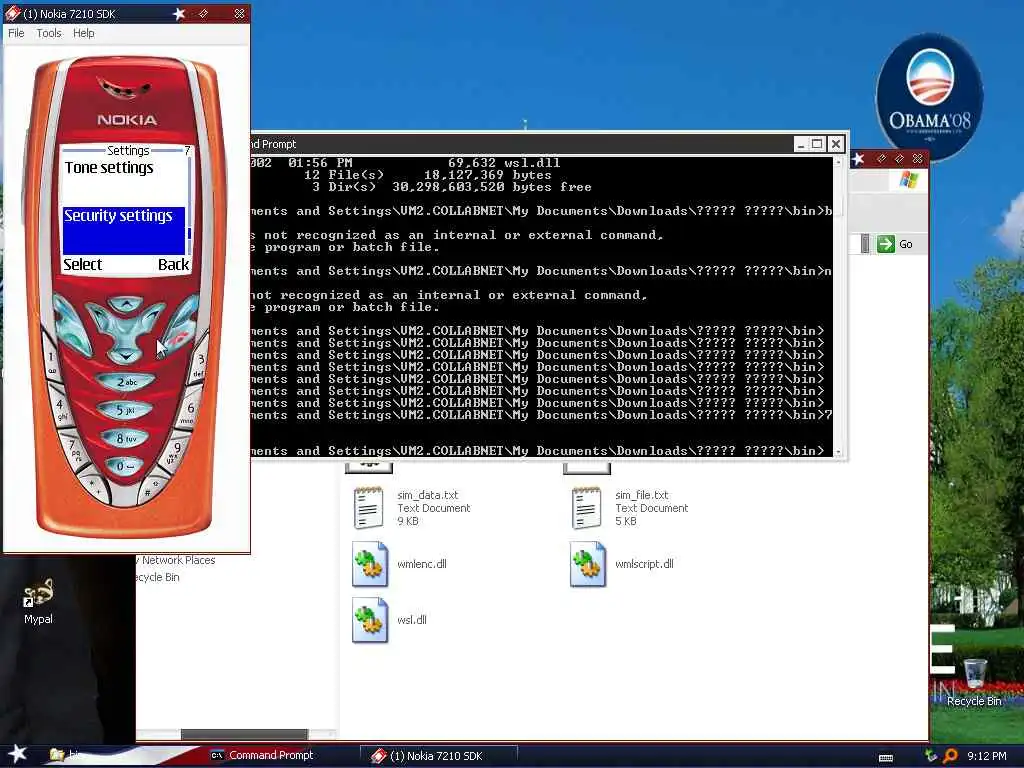
Task: Open the Mypal desktop shortcut
Action: click(x=38, y=601)
